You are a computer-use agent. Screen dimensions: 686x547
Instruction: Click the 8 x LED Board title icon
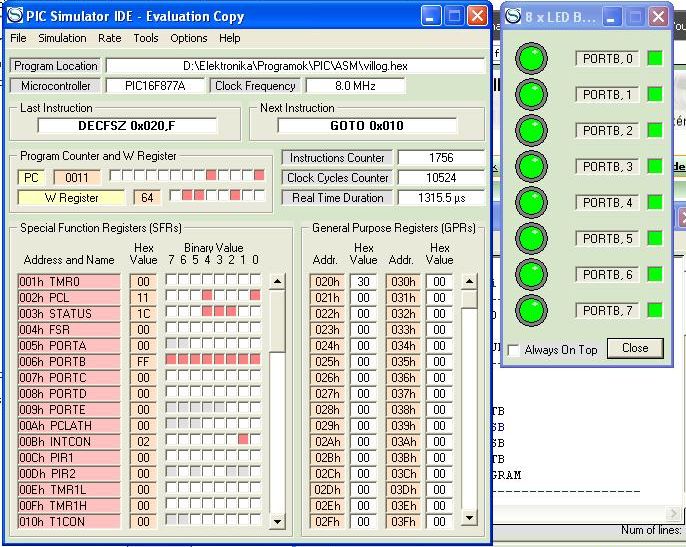513,17
